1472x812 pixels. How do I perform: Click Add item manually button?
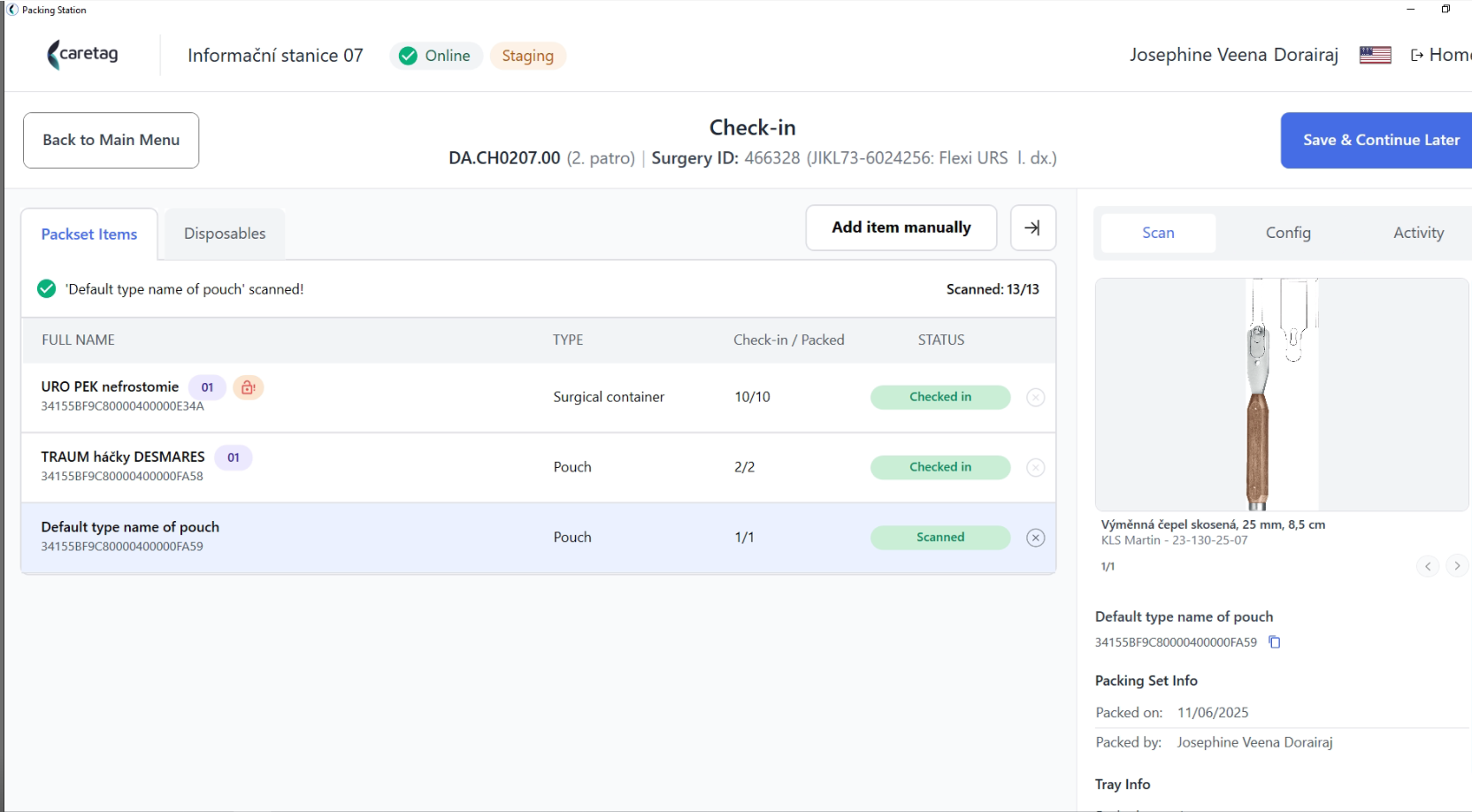click(901, 228)
